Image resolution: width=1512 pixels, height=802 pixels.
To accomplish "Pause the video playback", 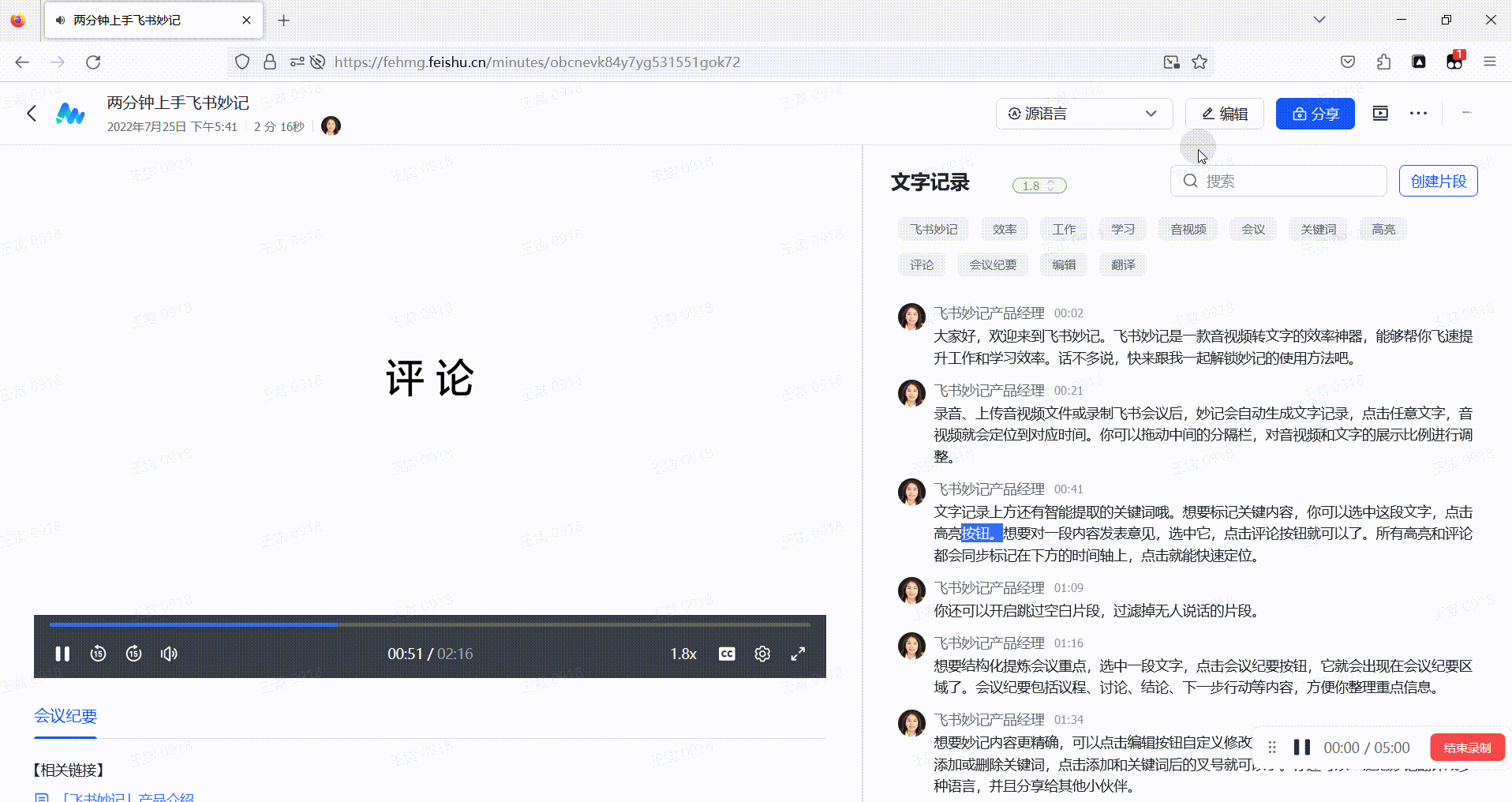I will coord(62,654).
